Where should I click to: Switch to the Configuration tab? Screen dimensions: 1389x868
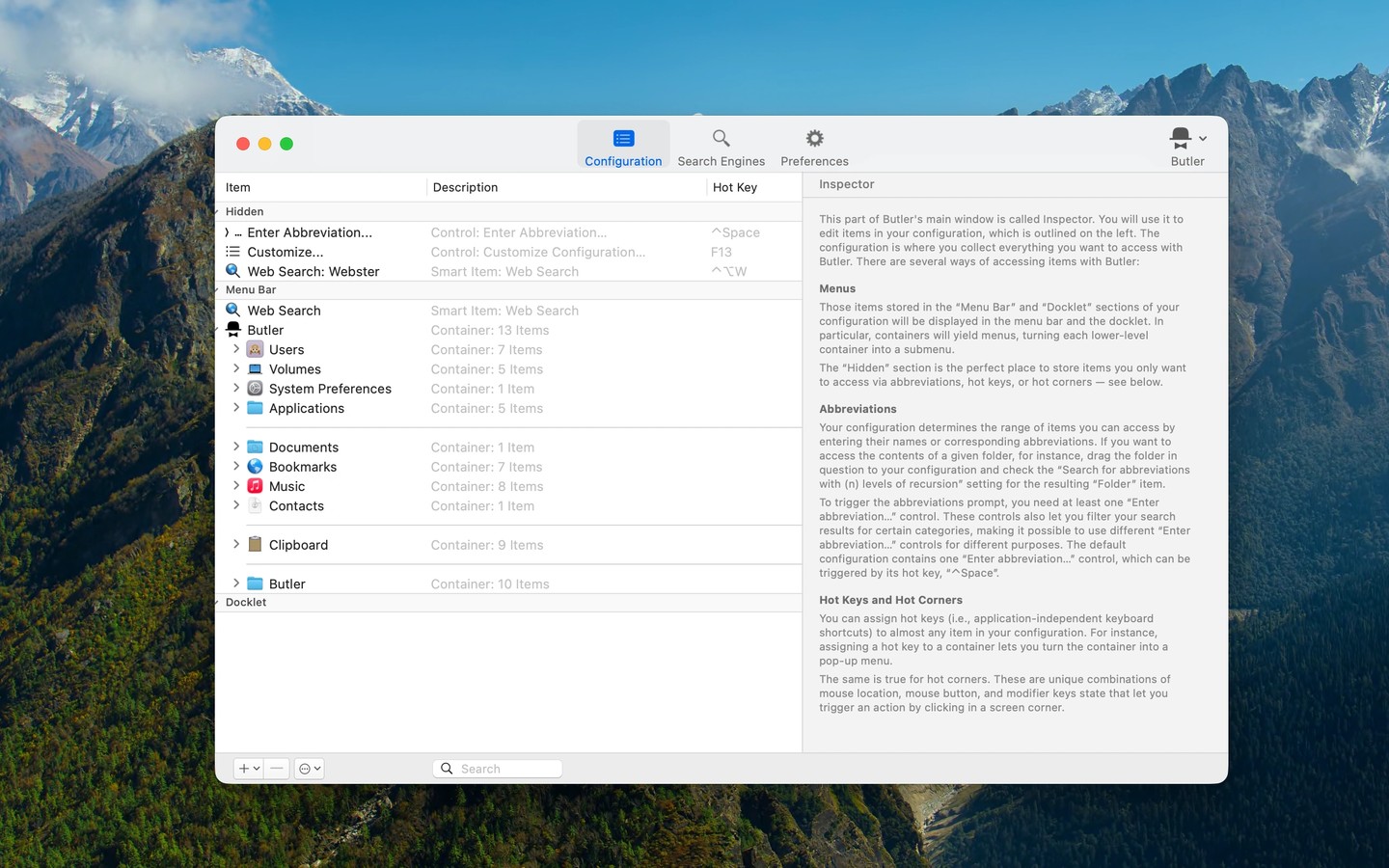(x=623, y=147)
